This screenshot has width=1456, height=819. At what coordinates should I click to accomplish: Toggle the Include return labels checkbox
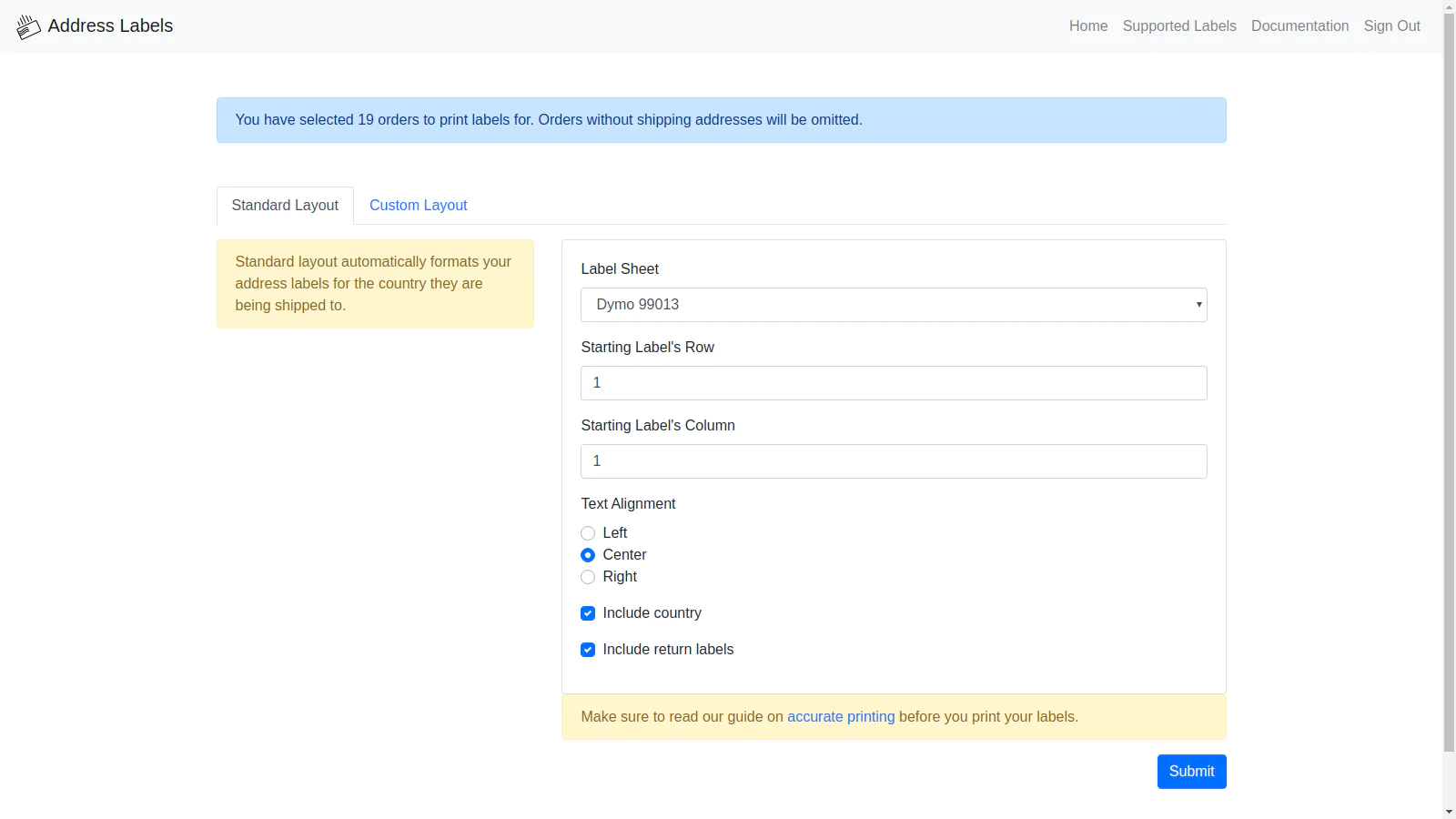click(x=588, y=650)
